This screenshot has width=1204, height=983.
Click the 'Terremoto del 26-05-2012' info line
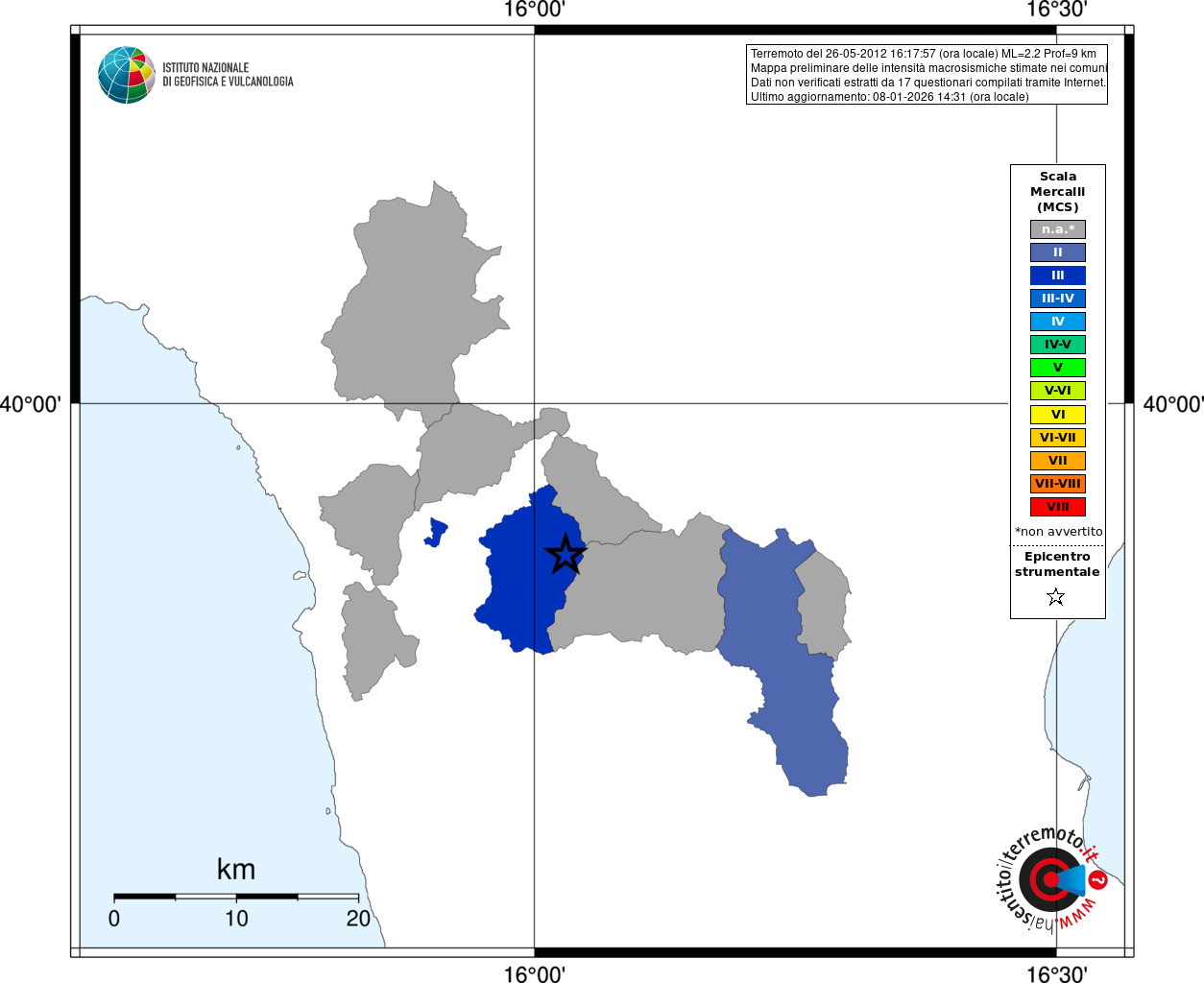click(923, 54)
